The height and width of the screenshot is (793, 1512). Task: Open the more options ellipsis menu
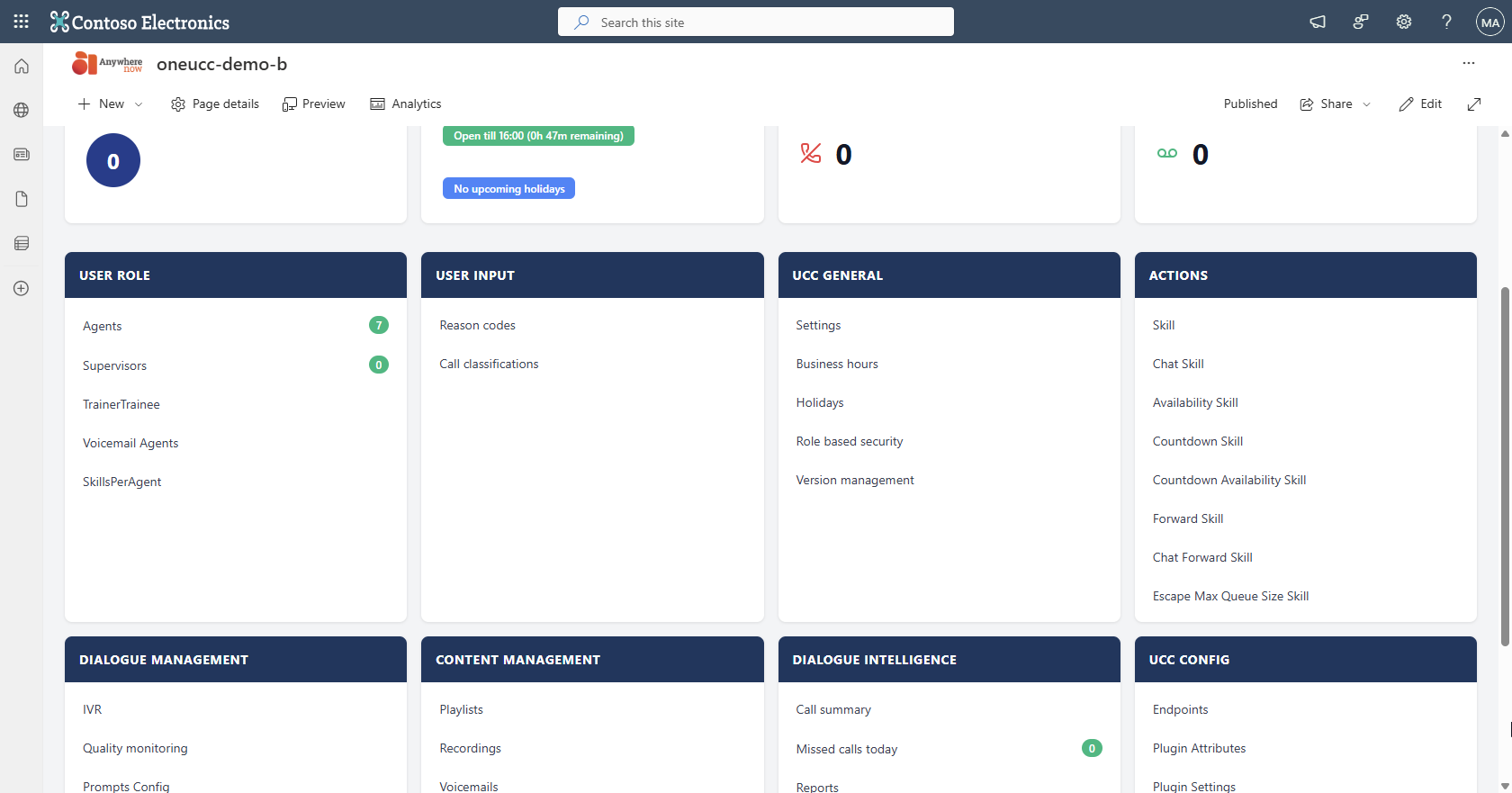click(1468, 63)
